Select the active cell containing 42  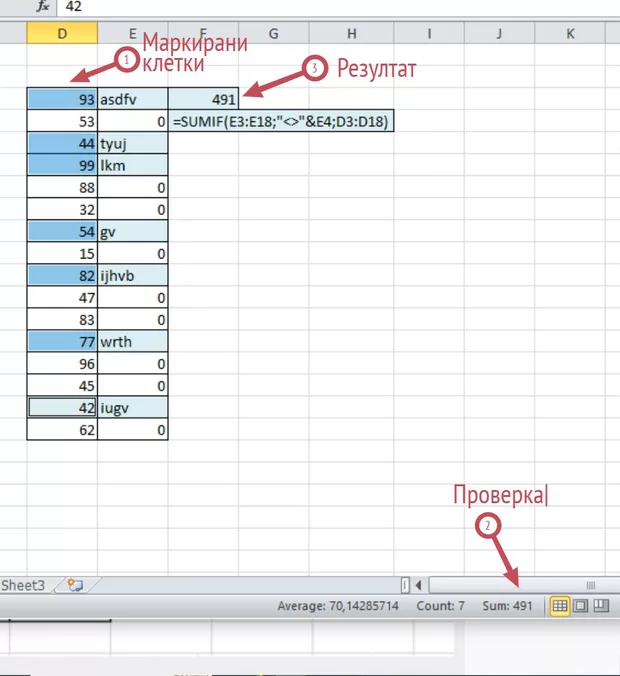click(62, 408)
